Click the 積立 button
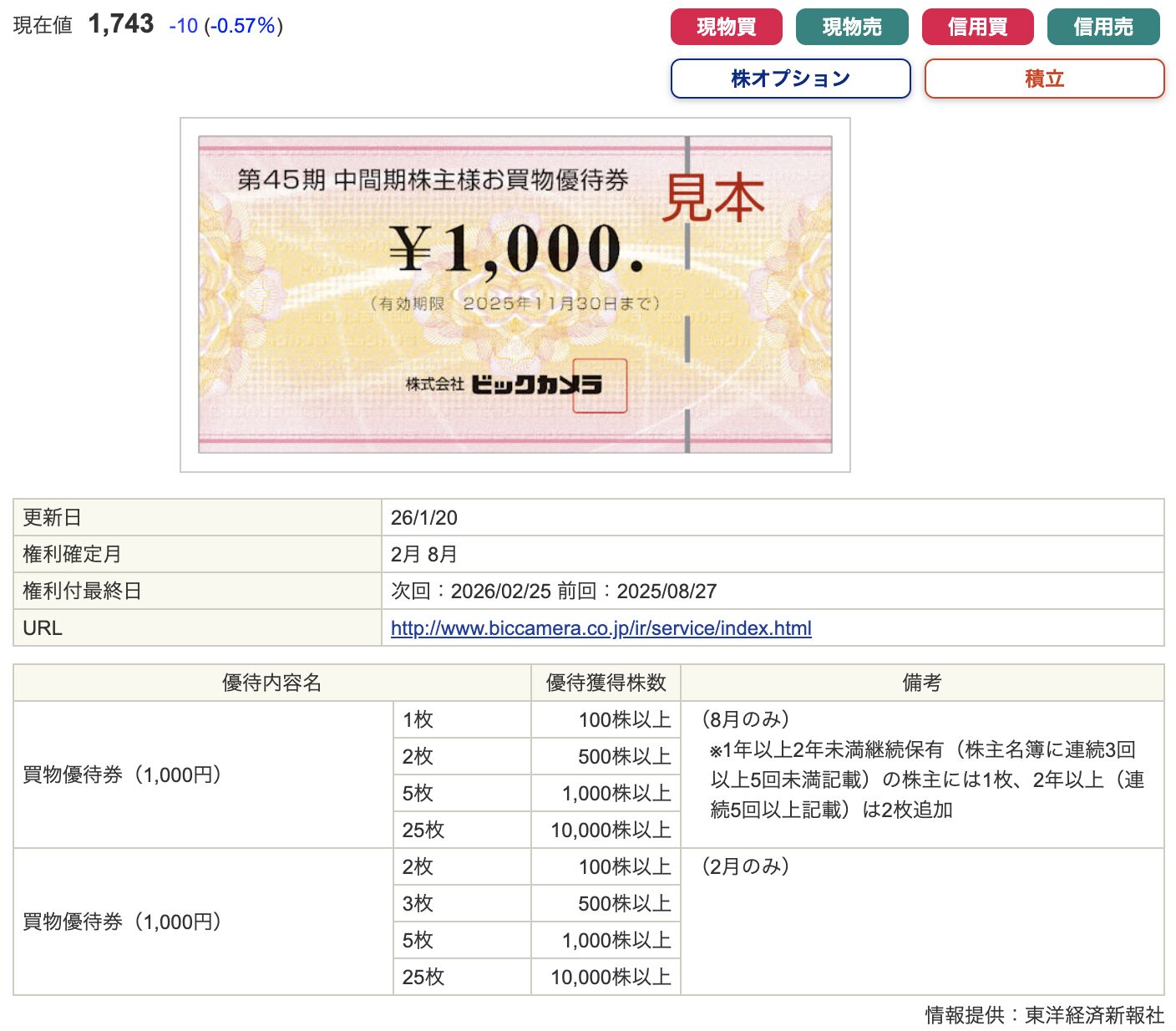 coord(1044,79)
